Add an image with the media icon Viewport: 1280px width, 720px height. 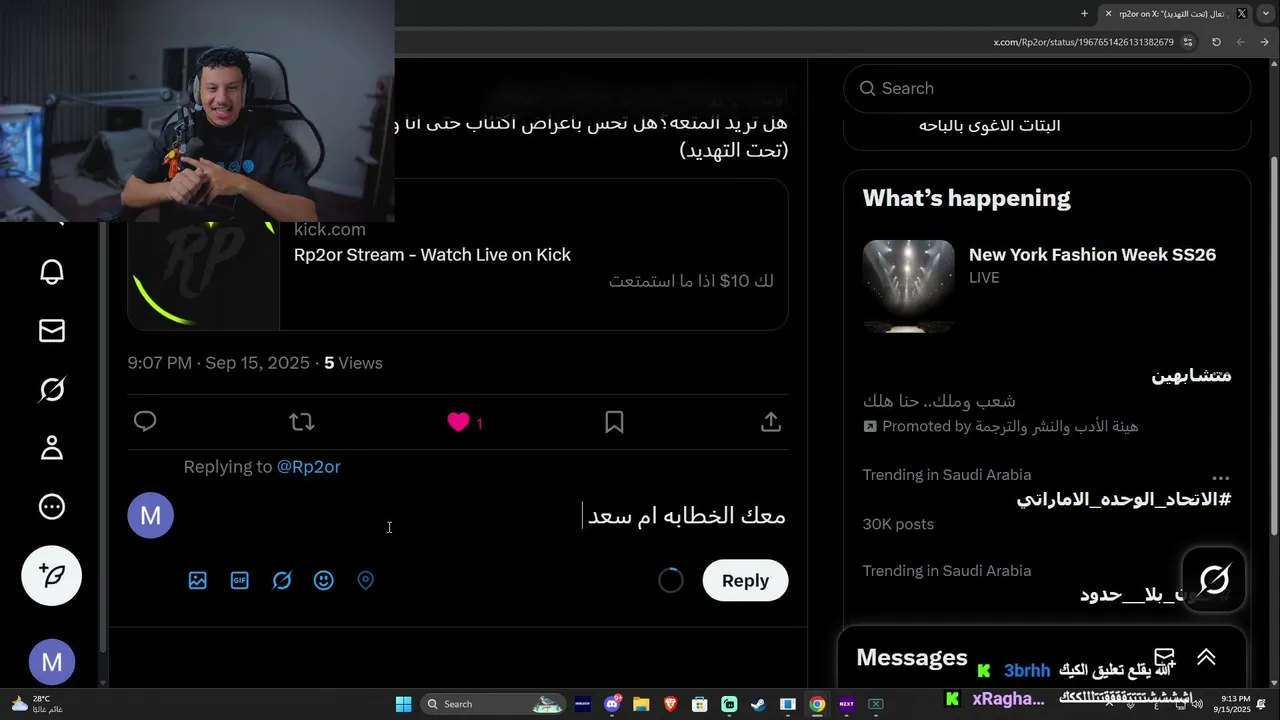[x=198, y=580]
